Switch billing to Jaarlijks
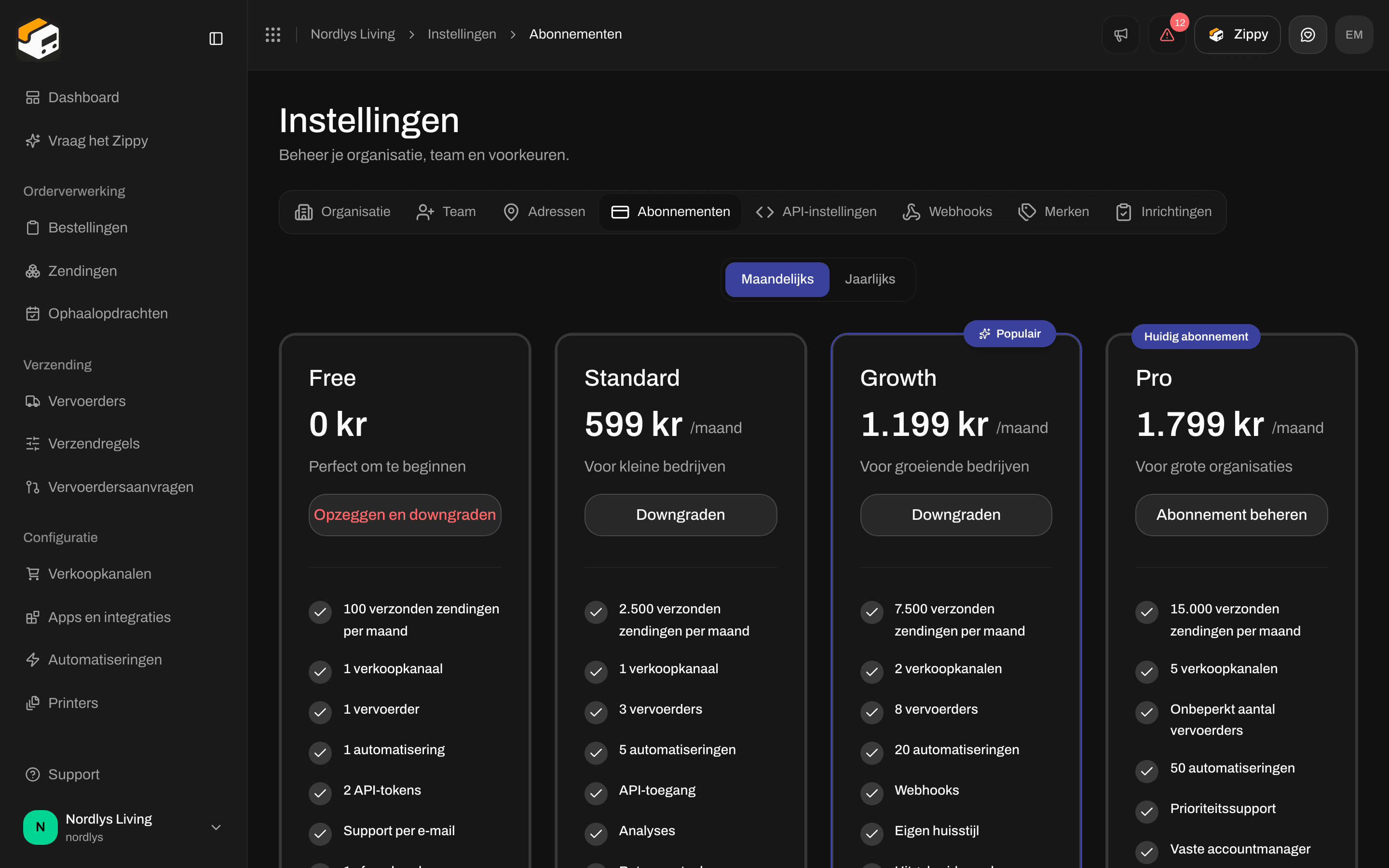Image resolution: width=1389 pixels, height=868 pixels. click(870, 279)
